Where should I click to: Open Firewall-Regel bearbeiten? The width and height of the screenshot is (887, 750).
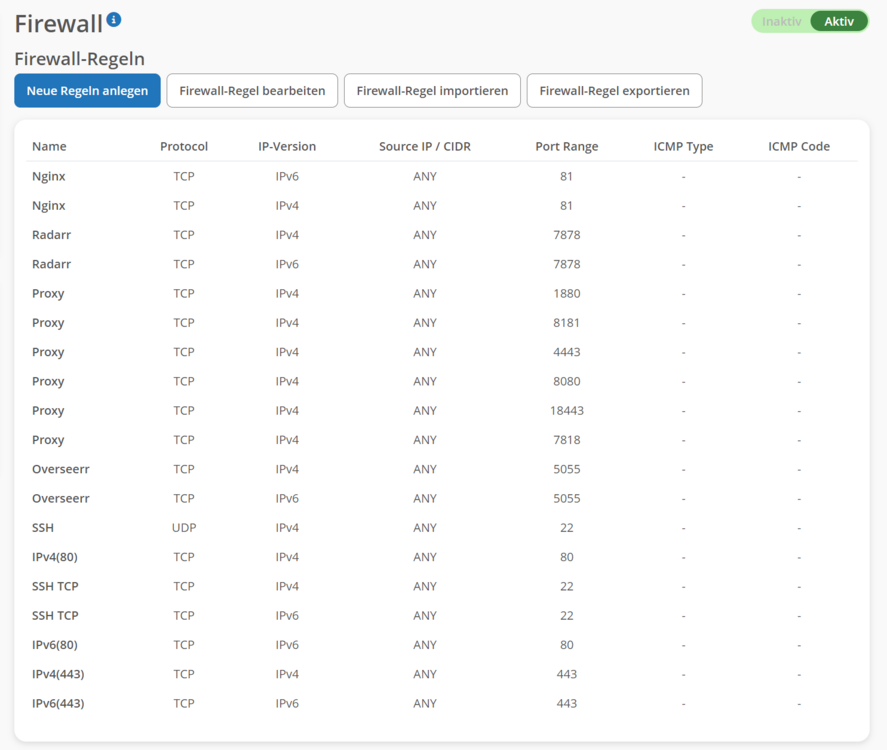(252, 90)
